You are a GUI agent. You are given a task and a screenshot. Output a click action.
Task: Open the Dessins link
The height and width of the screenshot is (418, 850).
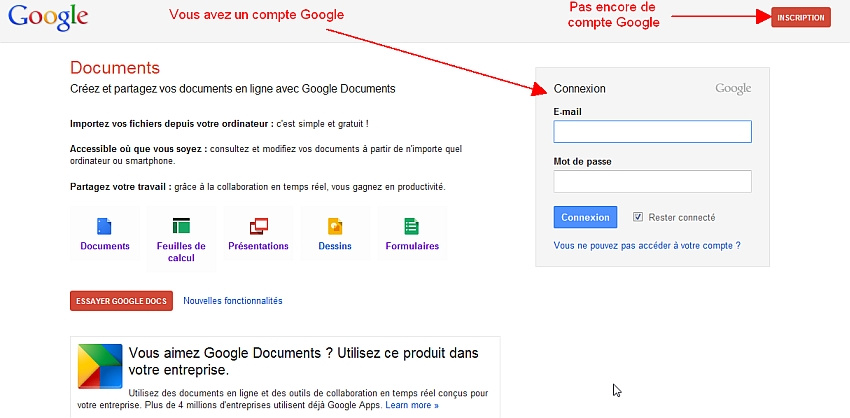click(x=335, y=246)
